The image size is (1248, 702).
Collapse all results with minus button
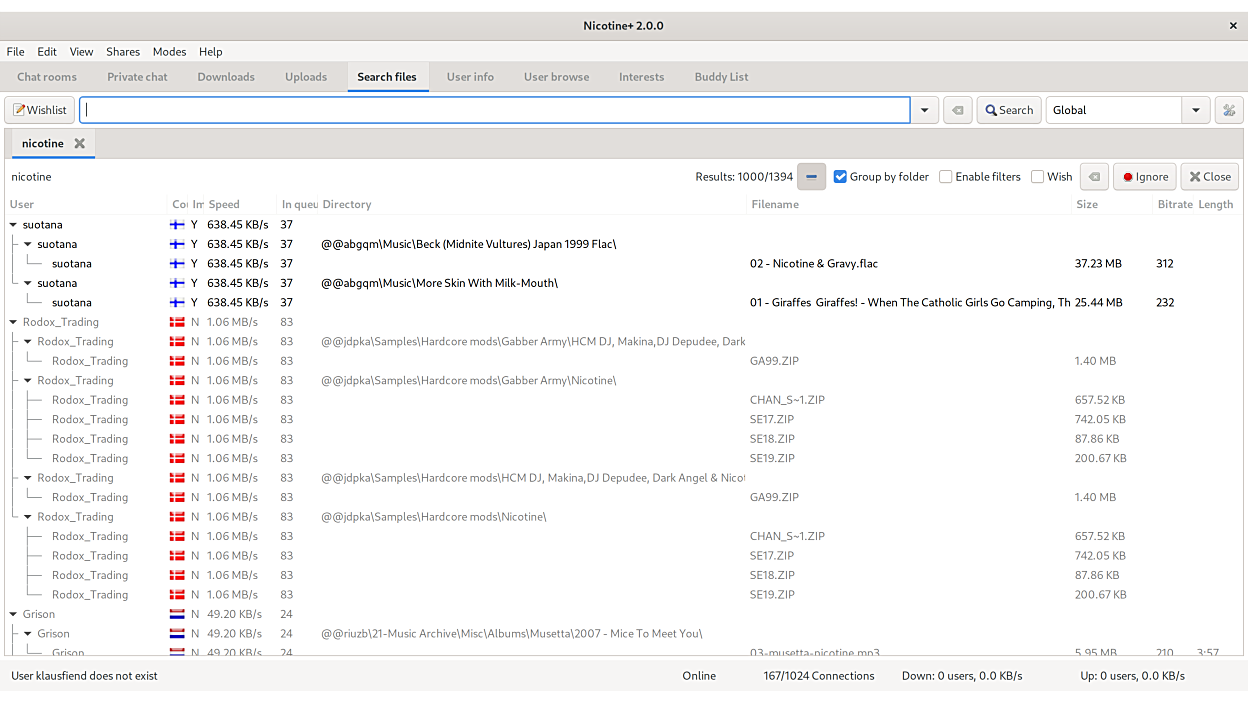(x=811, y=177)
